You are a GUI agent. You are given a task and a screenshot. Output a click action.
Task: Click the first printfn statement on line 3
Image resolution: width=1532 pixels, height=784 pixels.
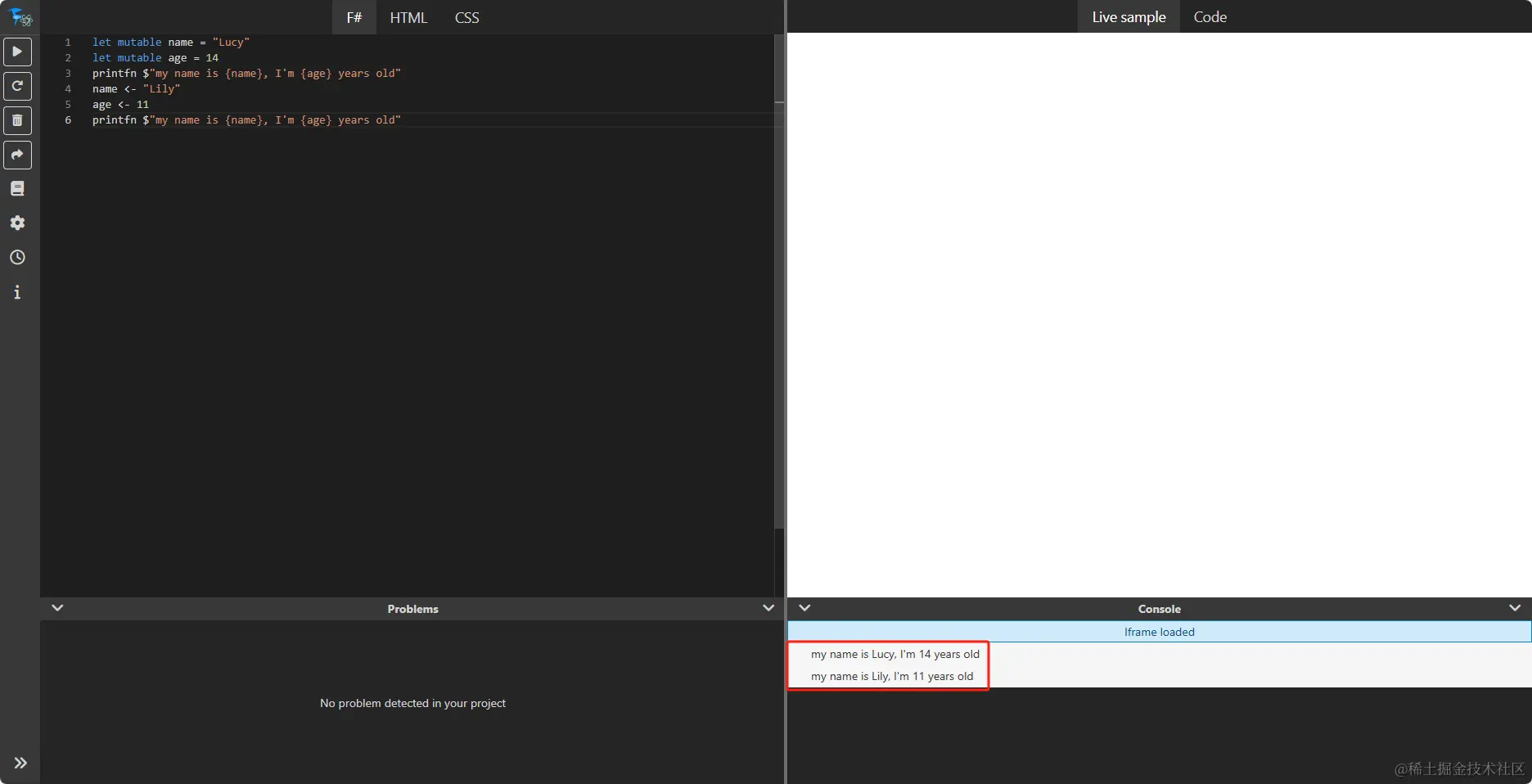[246, 73]
